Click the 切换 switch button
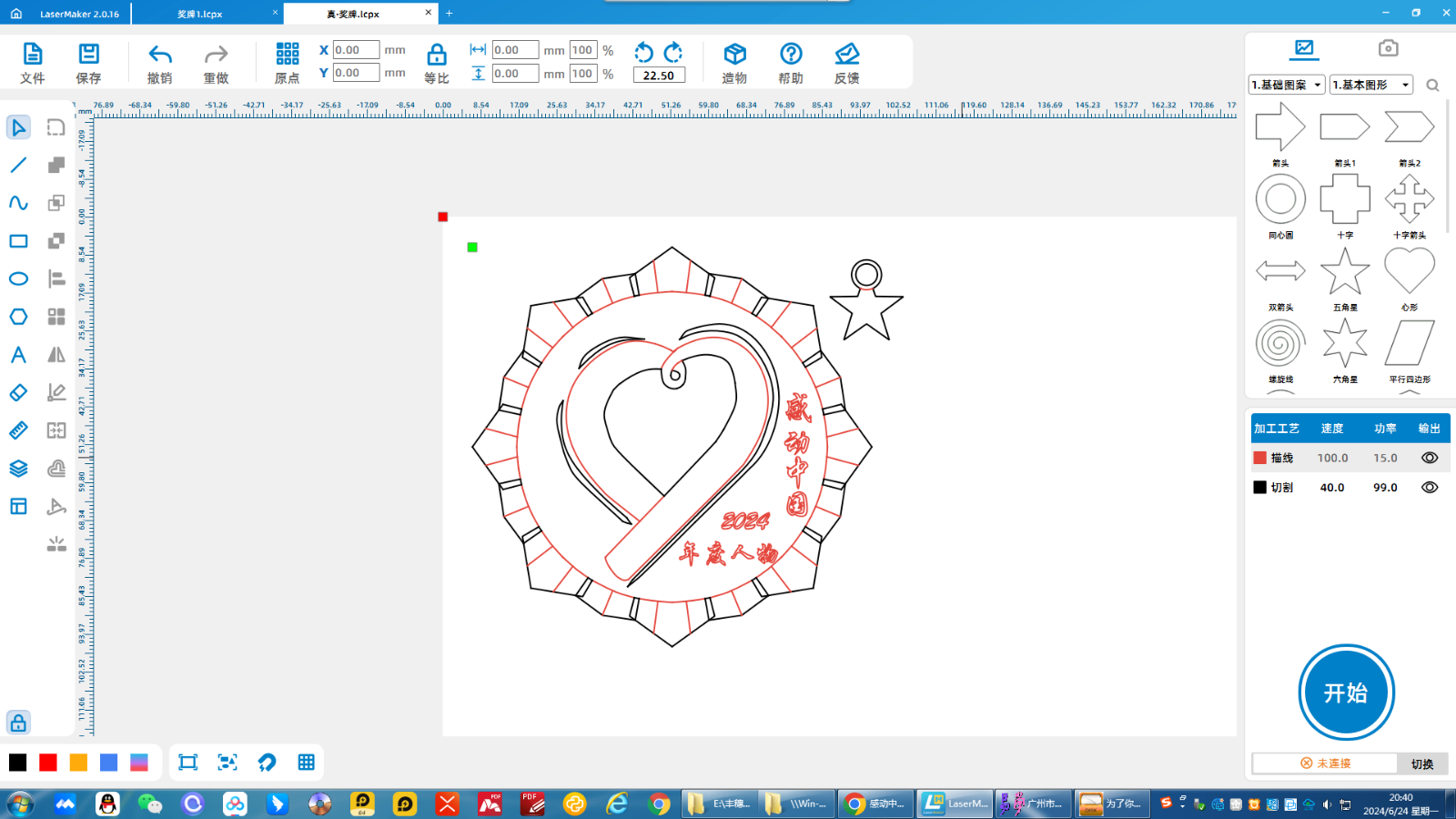The image size is (1456, 819). (1421, 763)
